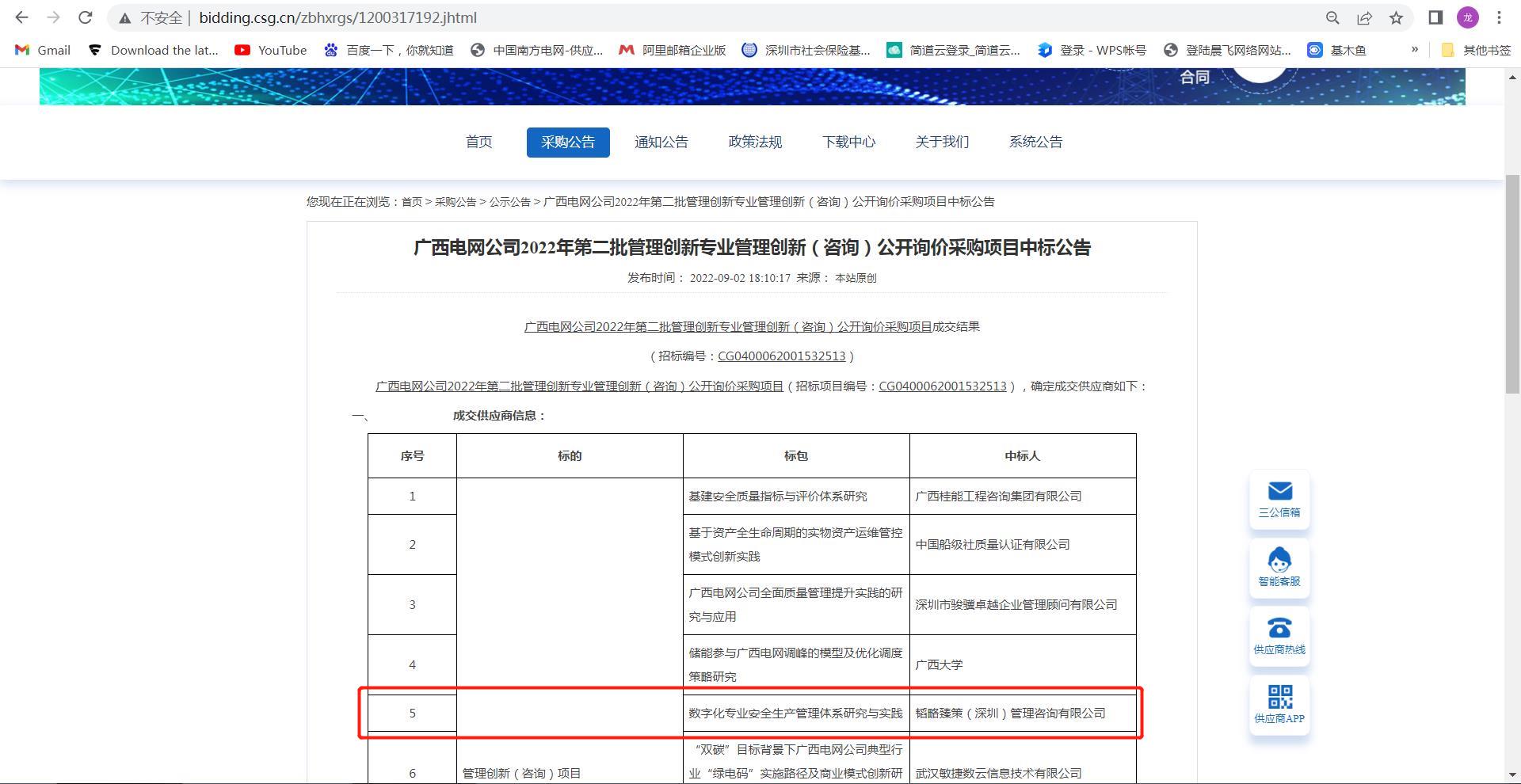Click the scrollbar down arrow
This screenshot has width=1521, height=784.
point(1513,774)
